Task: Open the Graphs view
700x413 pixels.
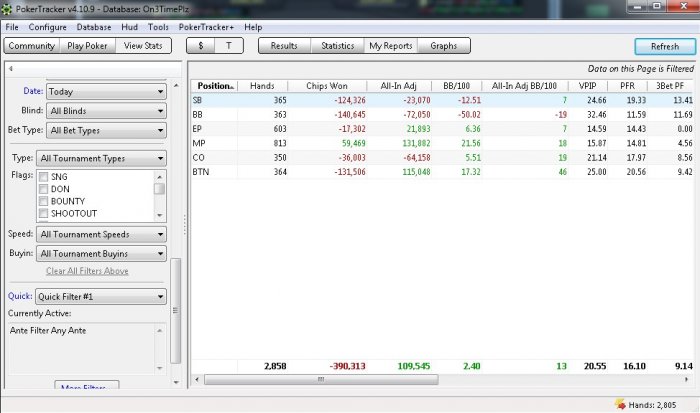Action: (x=444, y=46)
